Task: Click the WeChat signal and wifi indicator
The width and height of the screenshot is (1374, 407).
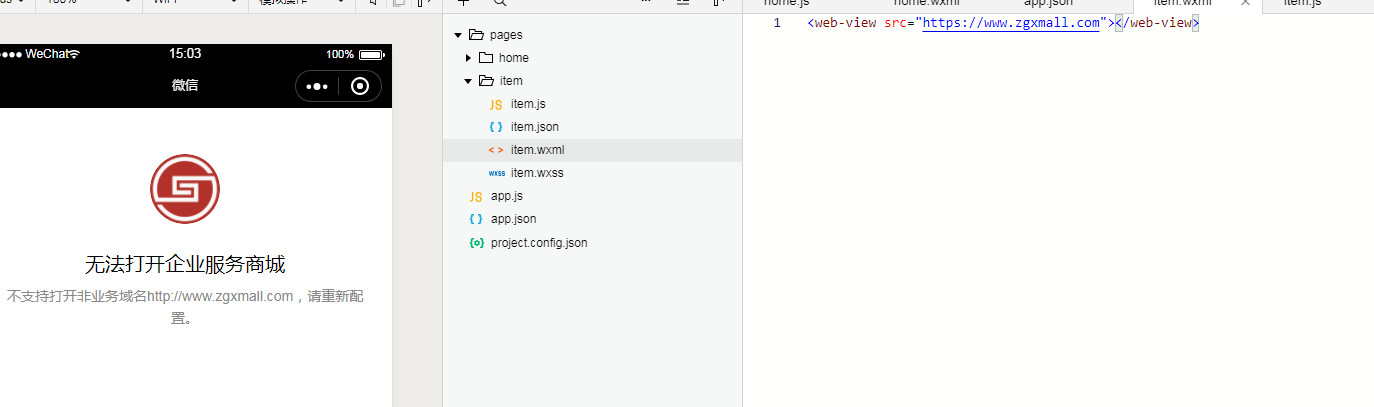Action: click(x=40, y=54)
